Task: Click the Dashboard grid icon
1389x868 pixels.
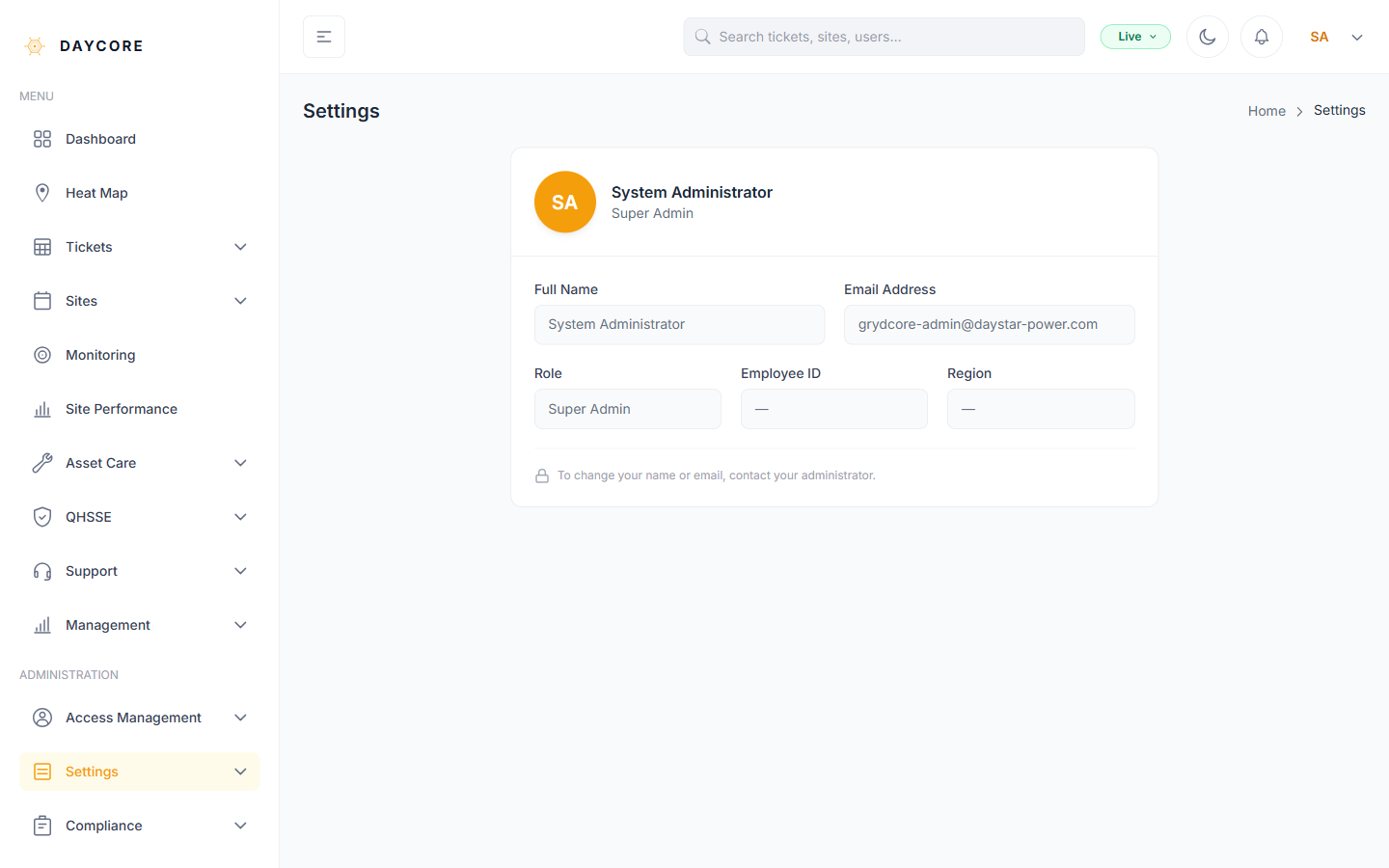Action: [x=42, y=139]
